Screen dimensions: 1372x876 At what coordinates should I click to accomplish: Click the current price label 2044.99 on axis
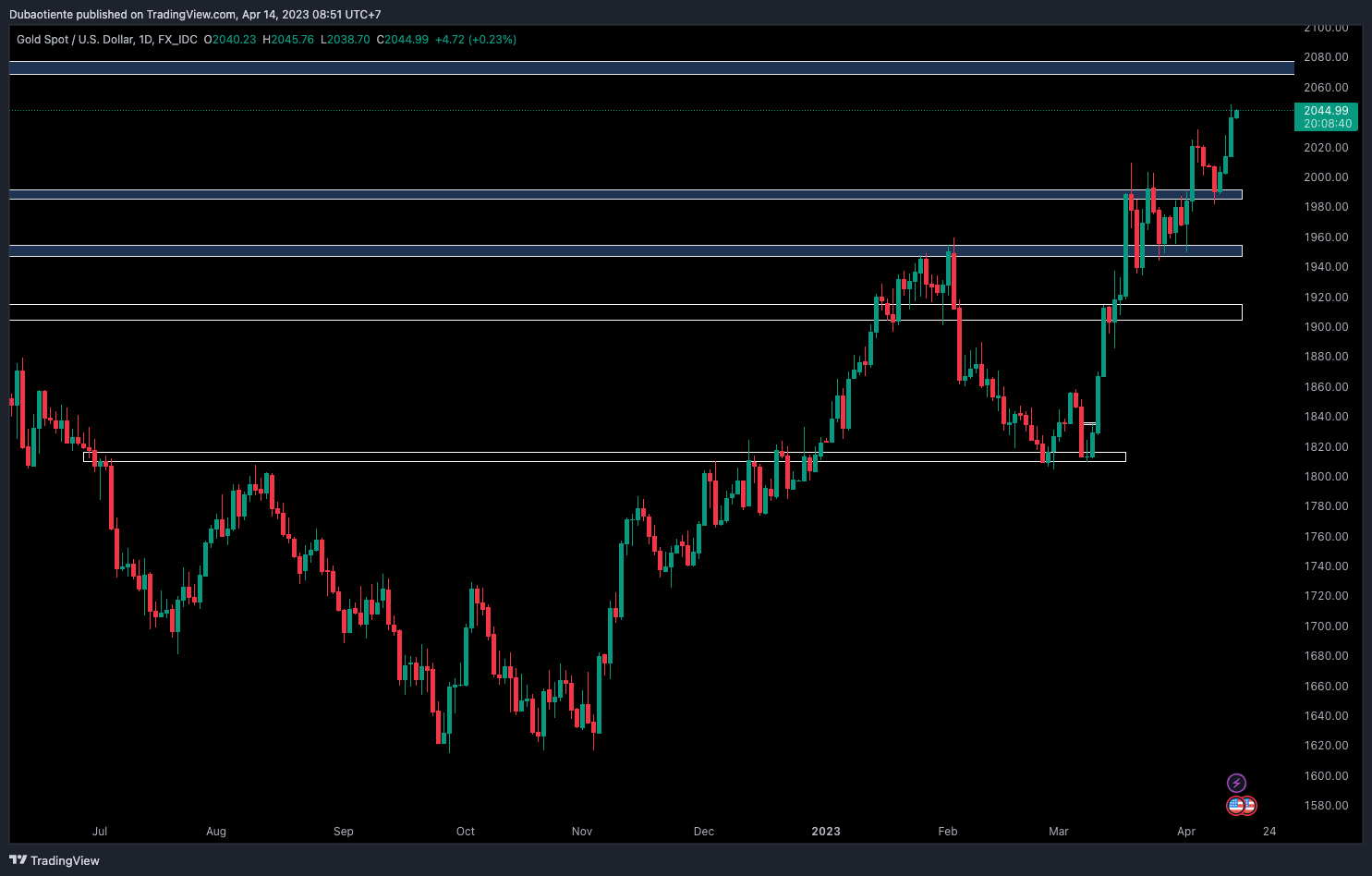coord(1326,110)
